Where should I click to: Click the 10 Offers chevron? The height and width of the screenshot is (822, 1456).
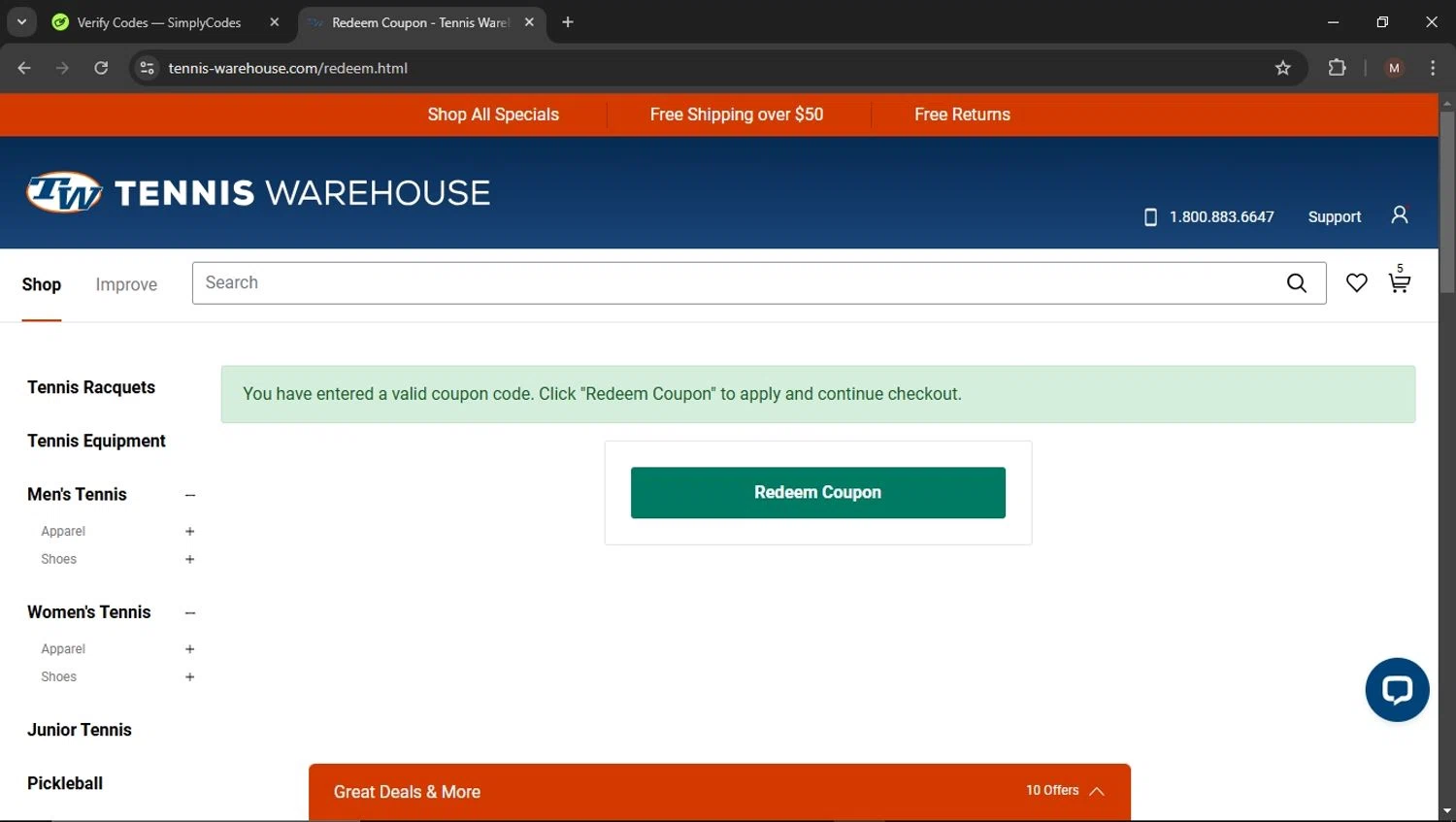pos(1097,791)
